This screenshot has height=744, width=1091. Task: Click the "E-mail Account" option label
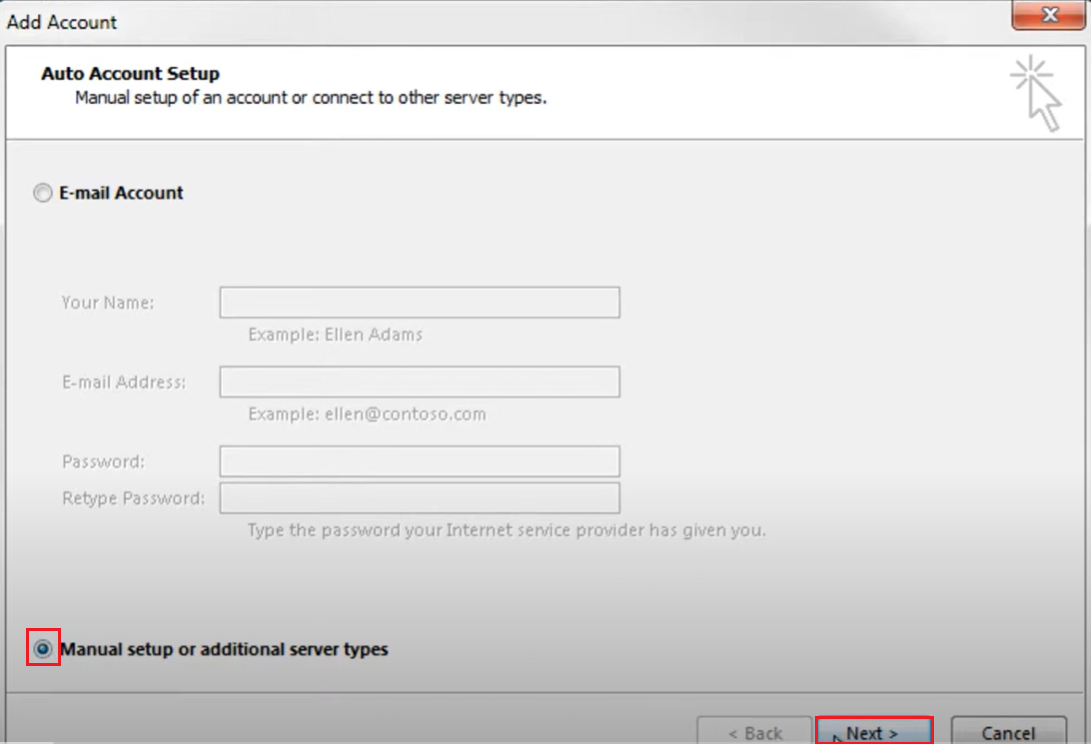(121, 194)
